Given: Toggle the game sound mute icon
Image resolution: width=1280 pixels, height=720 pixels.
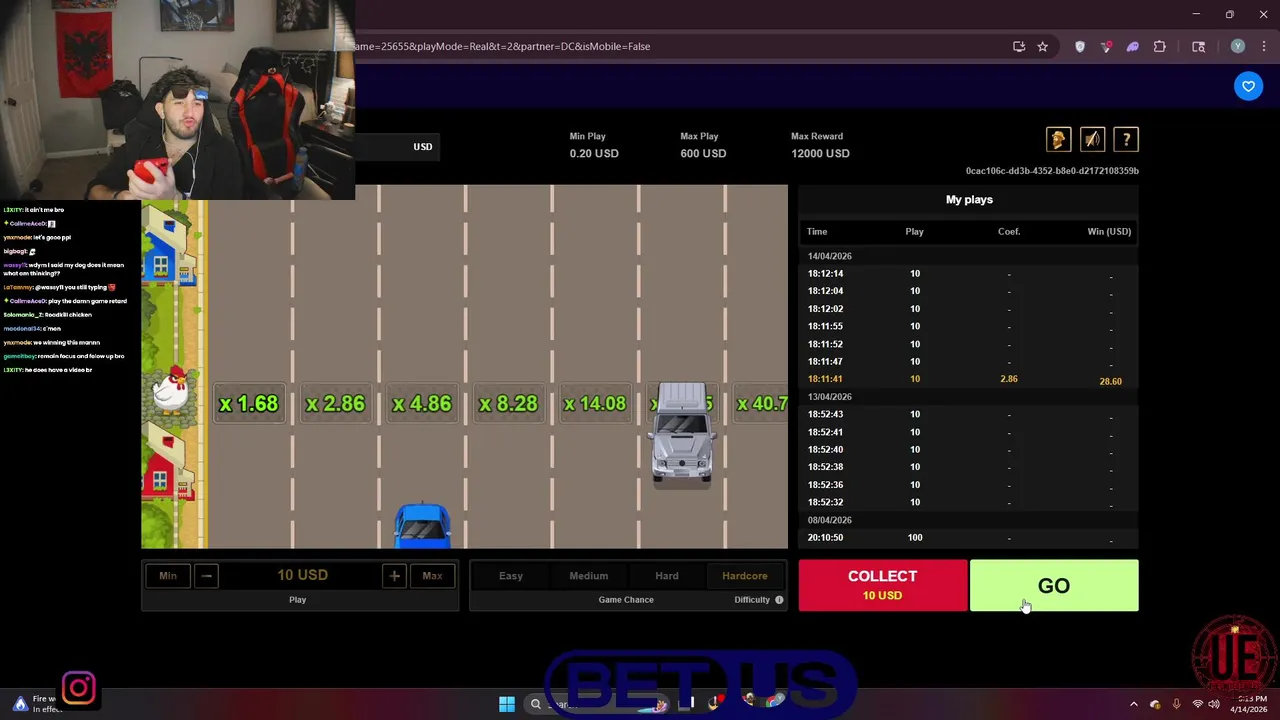Looking at the screenshot, I should [1092, 140].
